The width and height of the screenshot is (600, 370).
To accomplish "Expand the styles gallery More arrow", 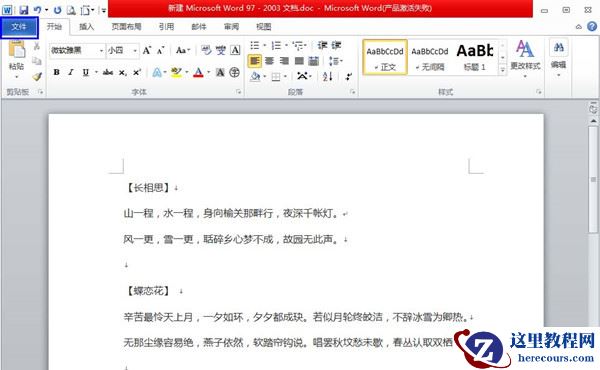I will pos(503,69).
